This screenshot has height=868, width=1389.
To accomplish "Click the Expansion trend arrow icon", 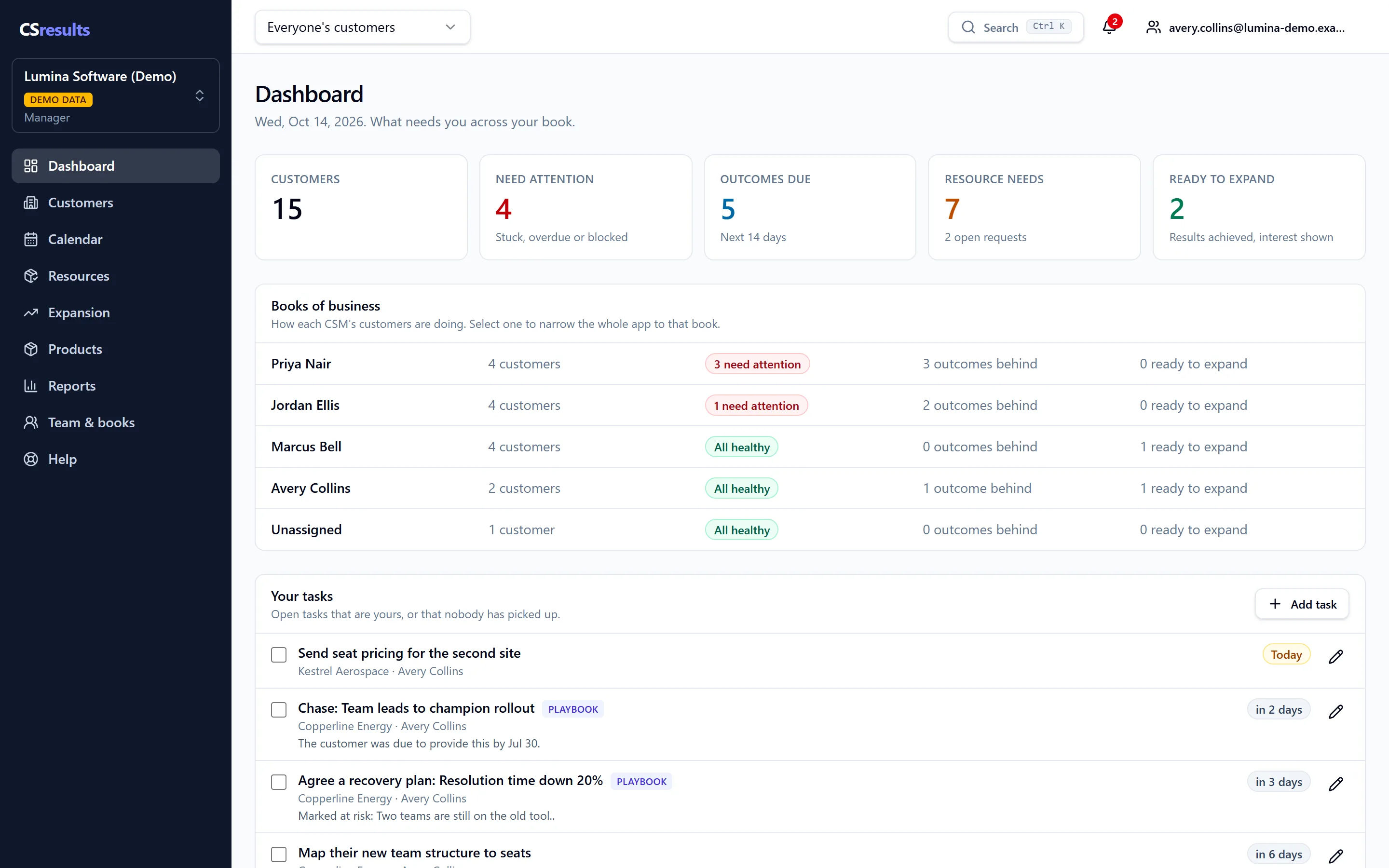I will tap(31, 313).
